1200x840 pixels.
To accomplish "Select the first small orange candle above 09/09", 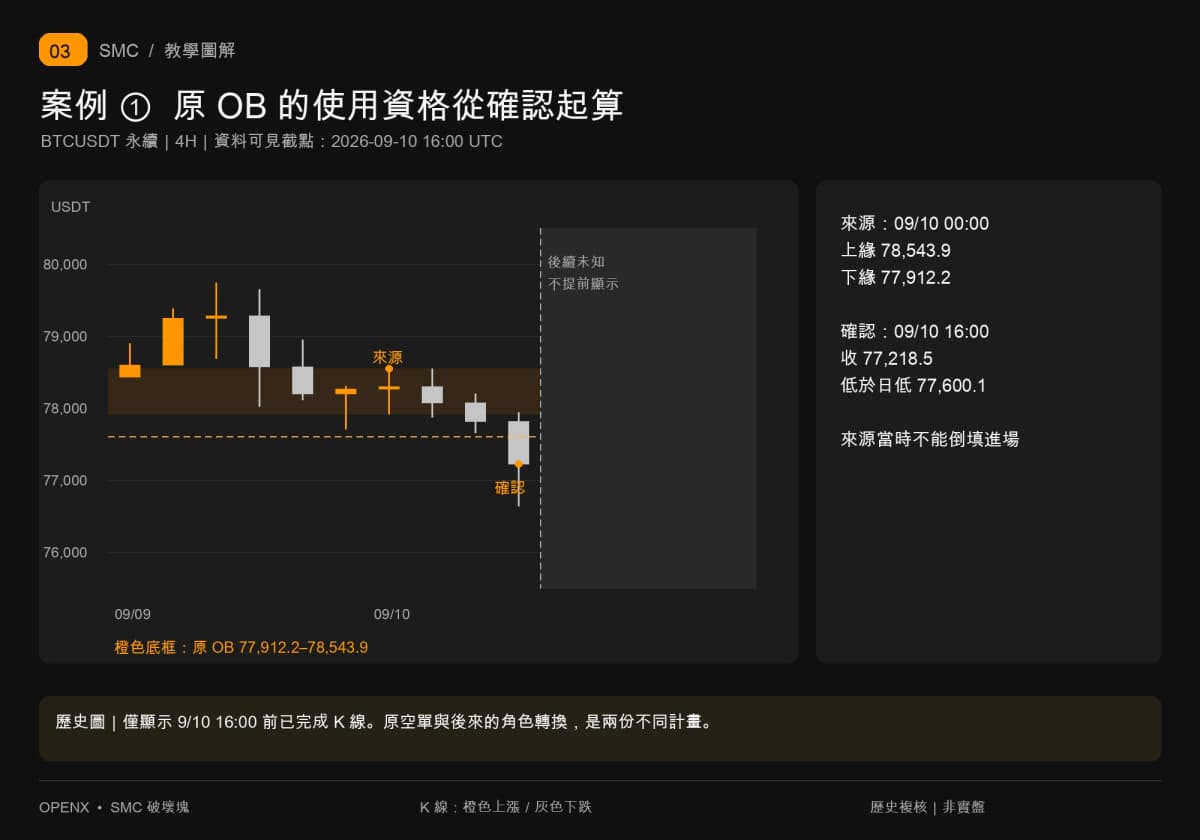I will pos(130,371).
